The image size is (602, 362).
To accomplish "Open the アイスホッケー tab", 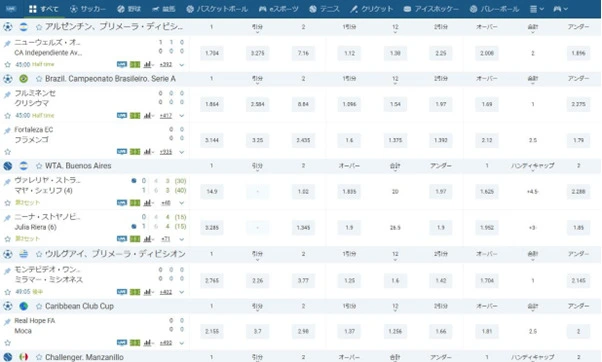I will pos(431,9).
